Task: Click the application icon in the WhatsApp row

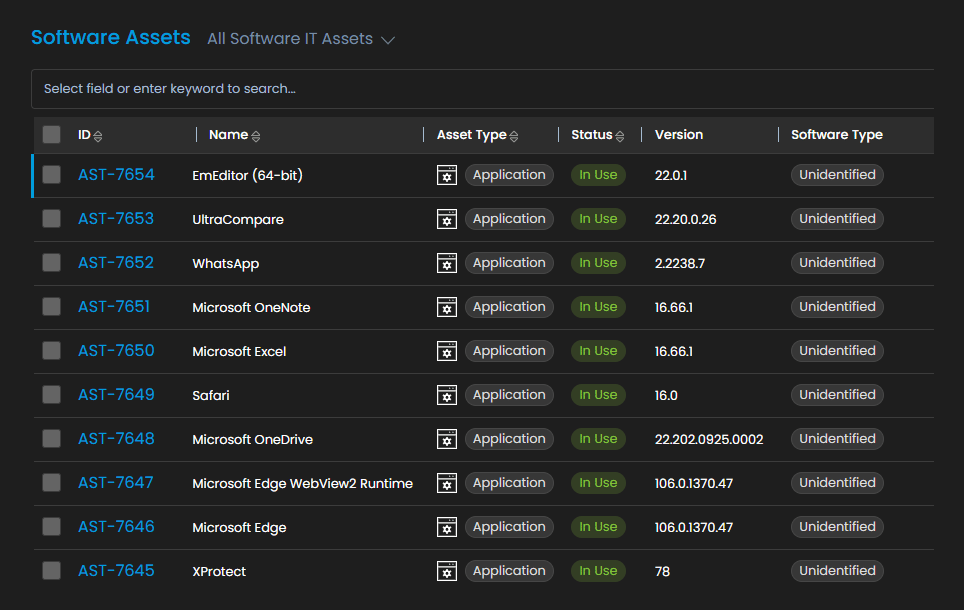Action: (447, 263)
